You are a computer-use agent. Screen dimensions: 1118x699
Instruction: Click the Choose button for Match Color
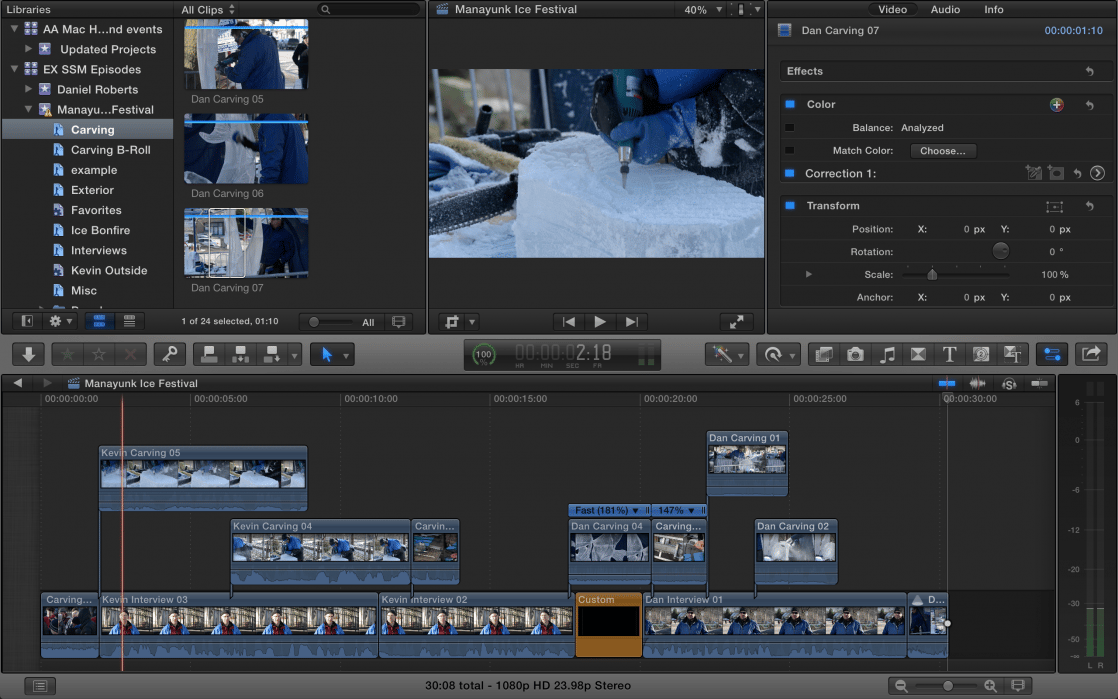[x=943, y=150]
